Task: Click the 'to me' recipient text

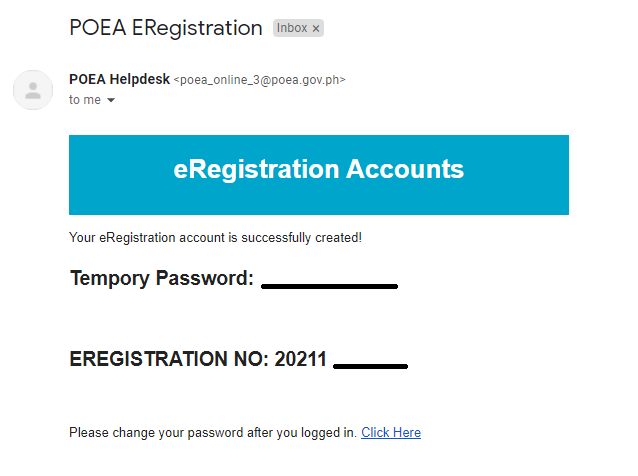Action: 85,100
